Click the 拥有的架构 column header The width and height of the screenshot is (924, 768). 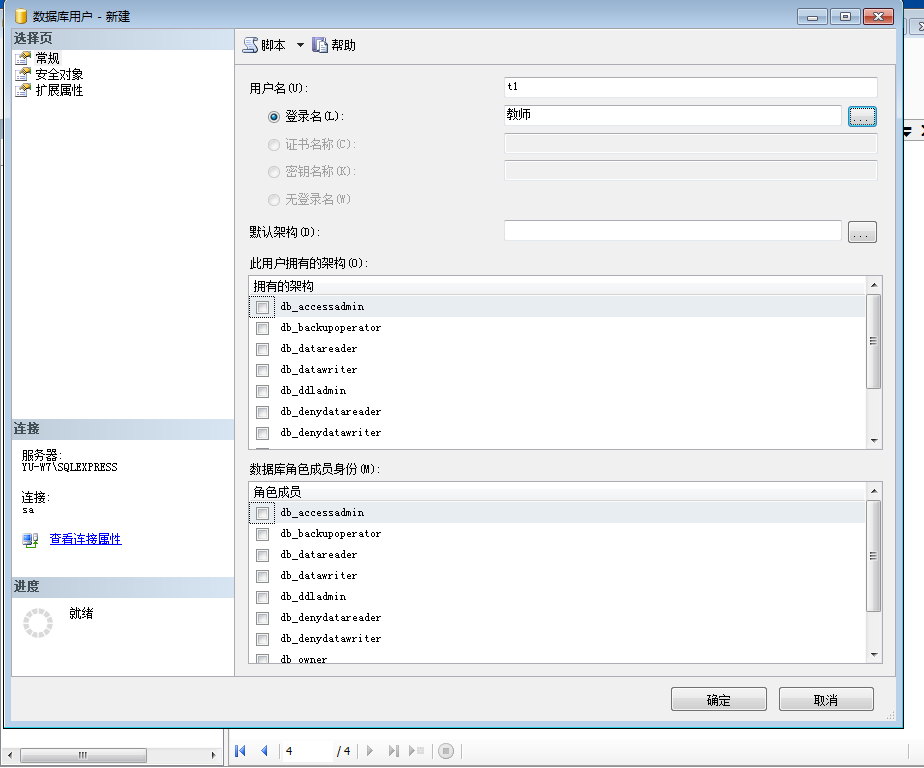tap(557, 286)
